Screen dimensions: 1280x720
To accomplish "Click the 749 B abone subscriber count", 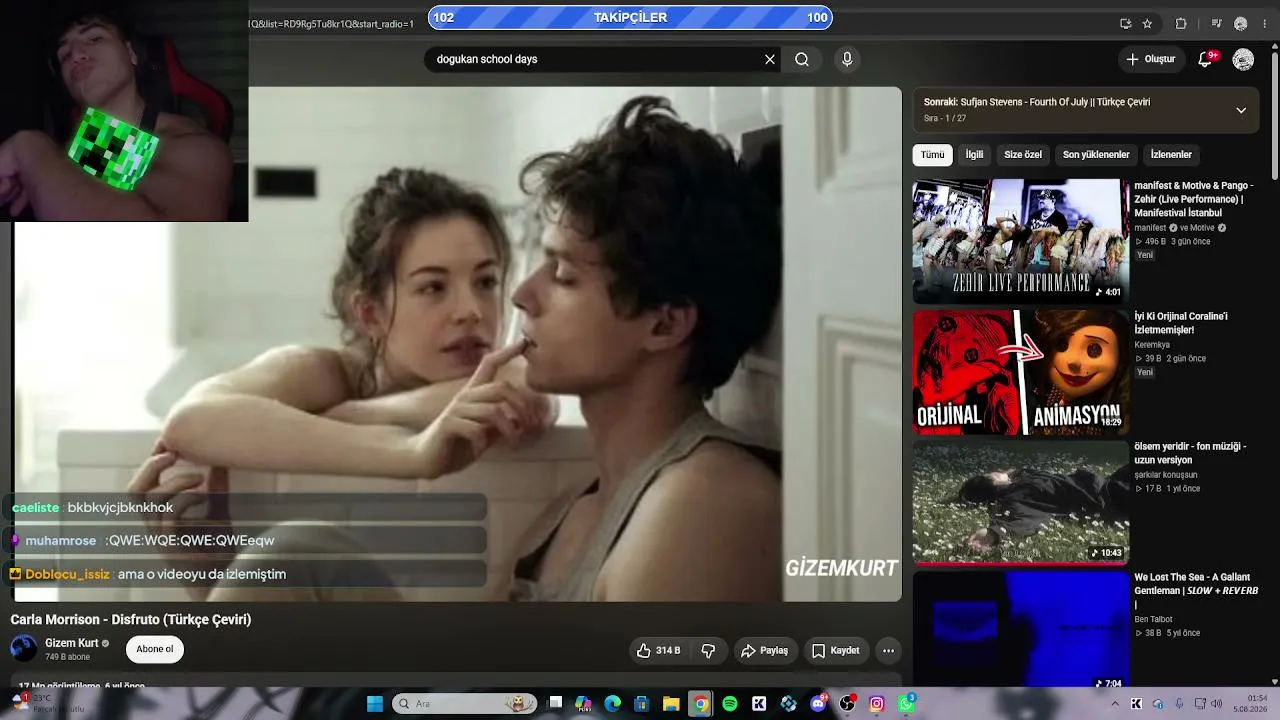I will [67, 657].
